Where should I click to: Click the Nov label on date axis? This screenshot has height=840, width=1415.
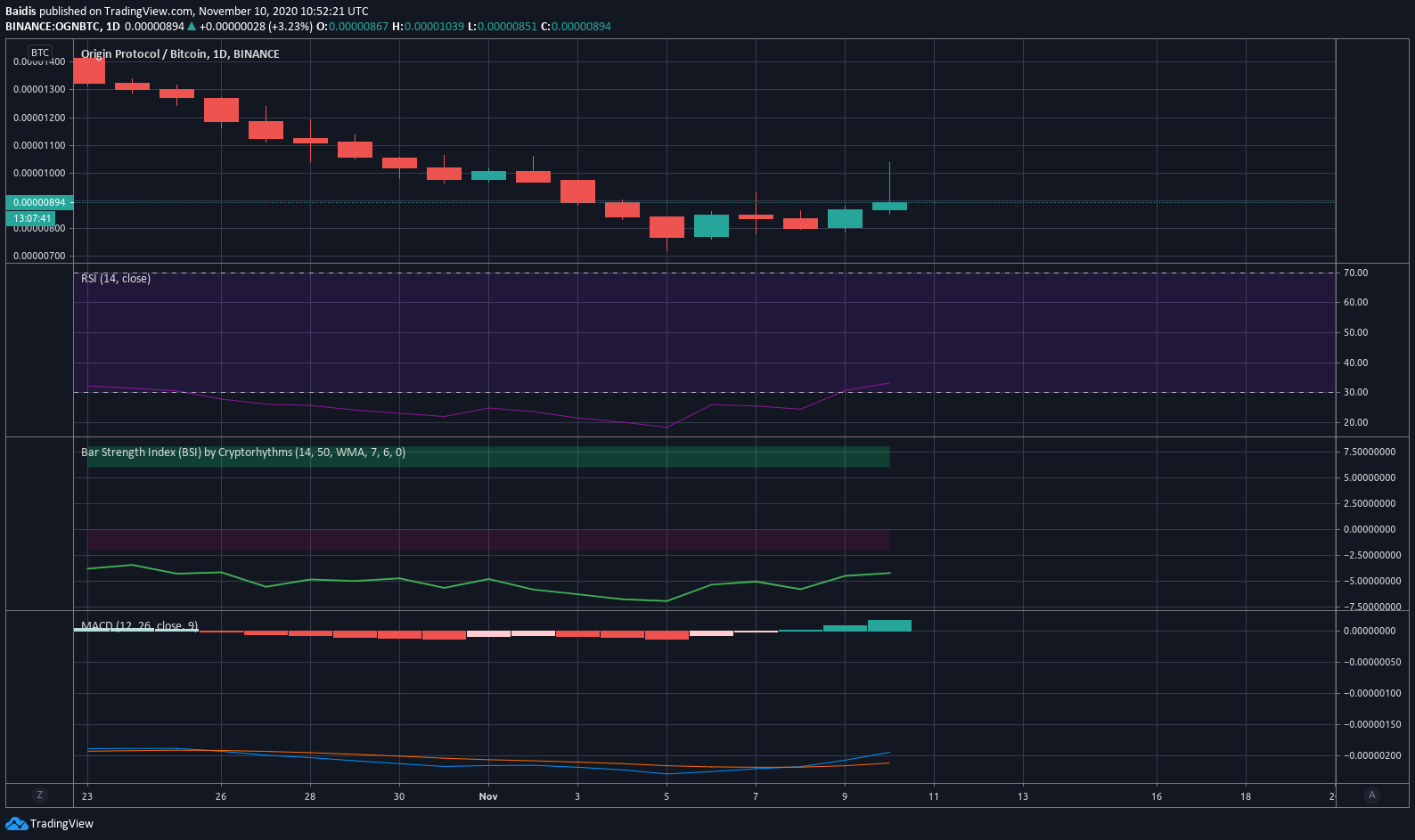[488, 796]
